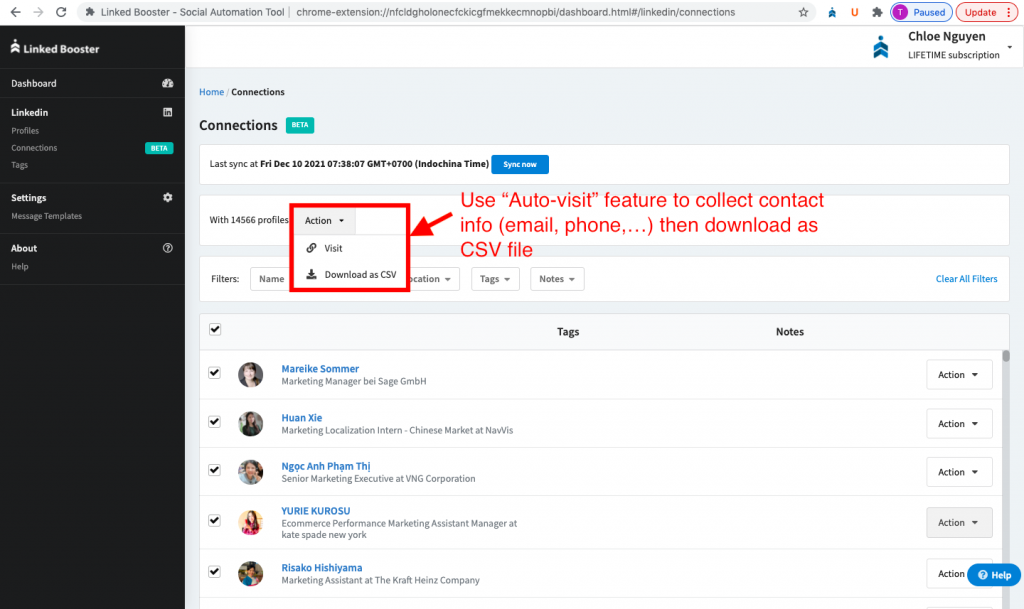
Task: Click the link icon beside Visit
Action: click(312, 248)
